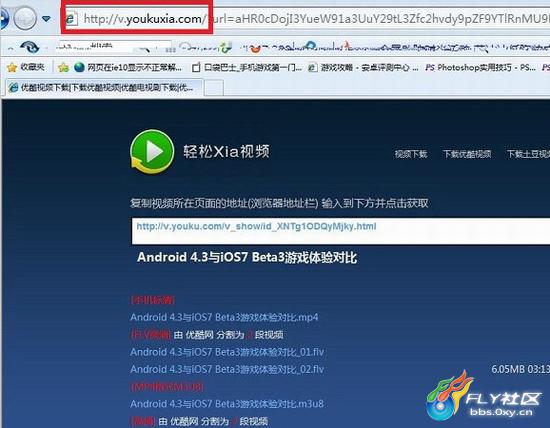Open the recent pages dropdown arrow
The height and width of the screenshot is (428, 550).
click(x=46, y=18)
